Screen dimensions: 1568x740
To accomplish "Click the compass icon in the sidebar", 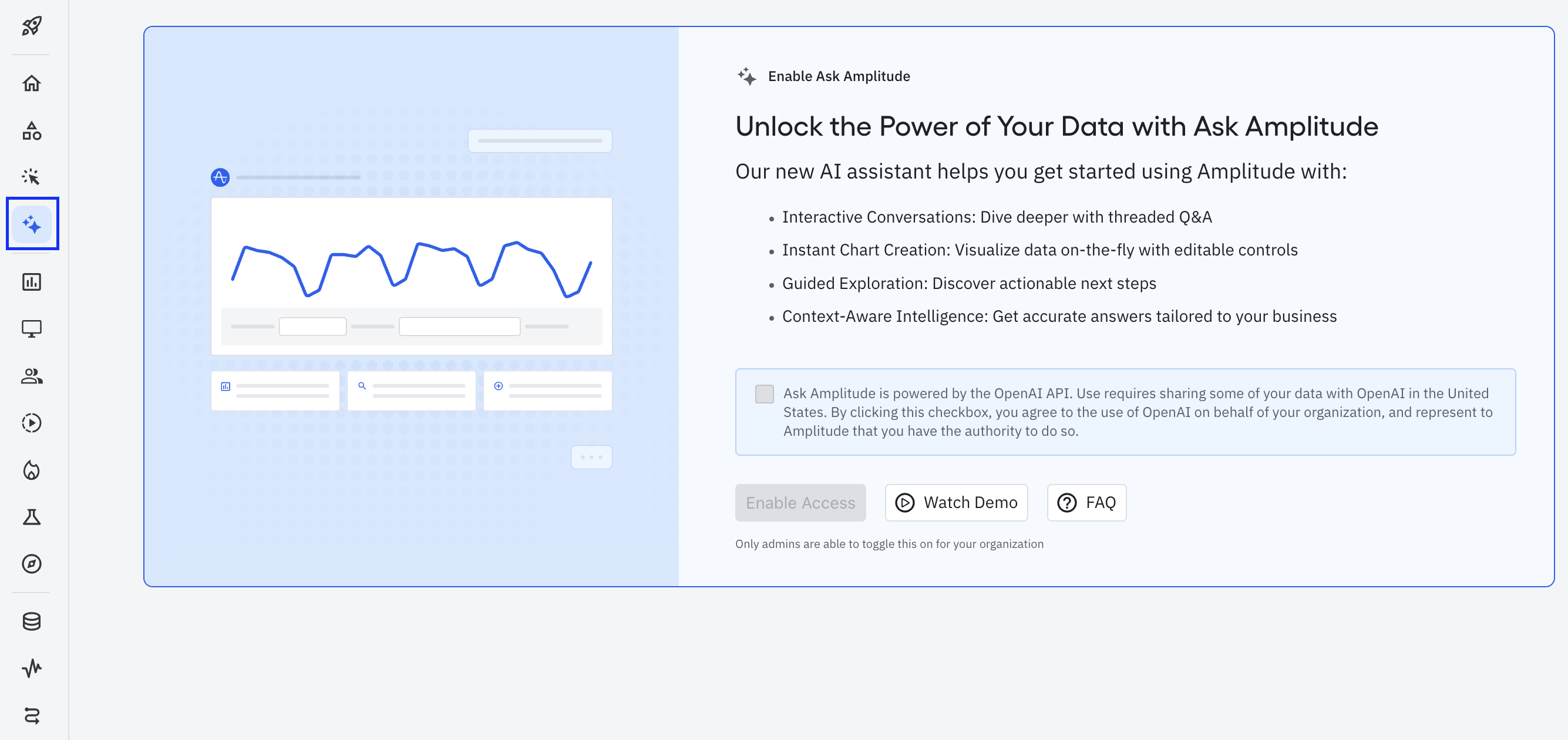I will 32,564.
